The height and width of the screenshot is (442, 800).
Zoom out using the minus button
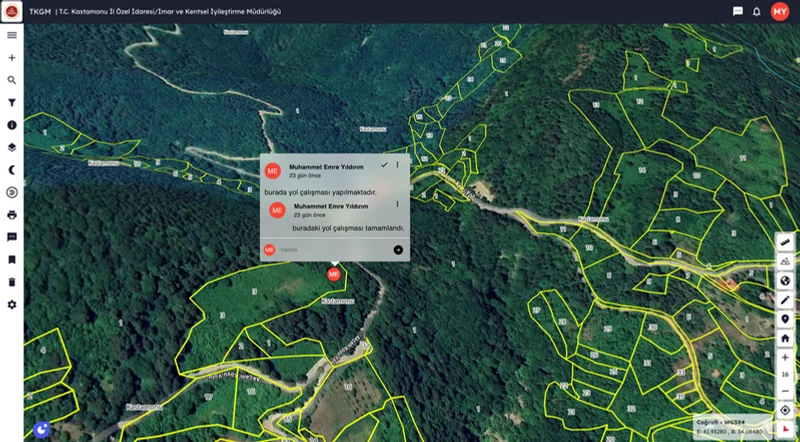point(785,391)
